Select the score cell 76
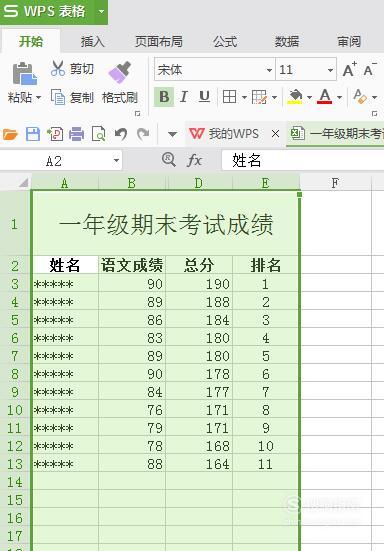The image size is (384, 551). (132, 410)
